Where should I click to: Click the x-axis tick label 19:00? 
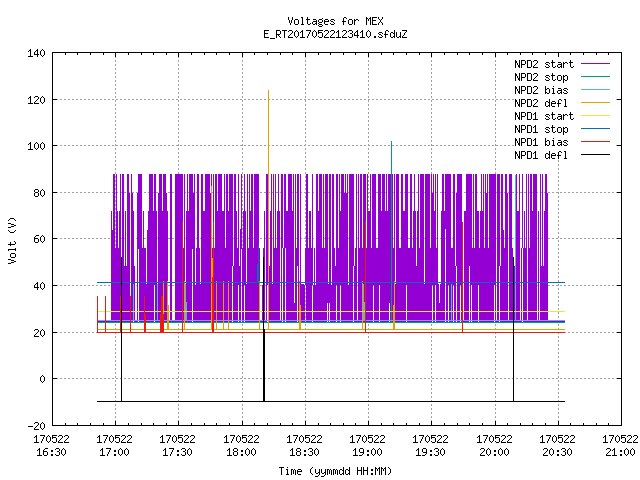(x=367, y=453)
